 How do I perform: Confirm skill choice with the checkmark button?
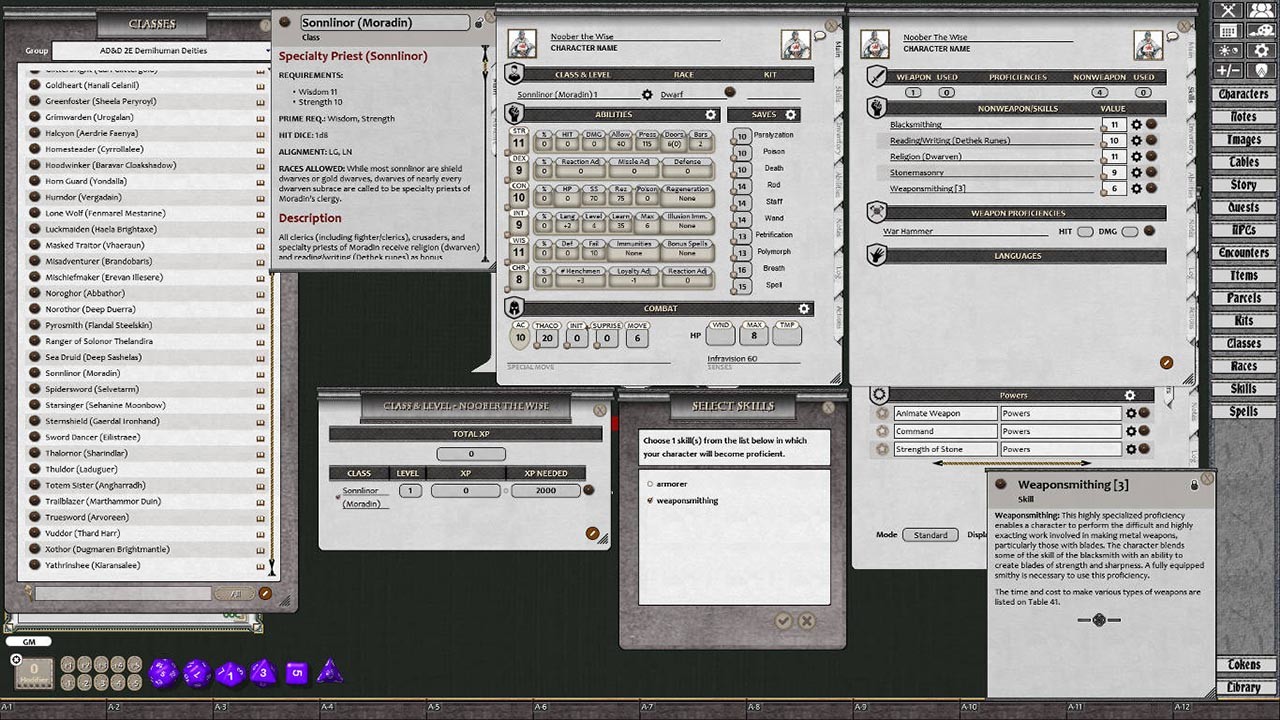coord(784,620)
